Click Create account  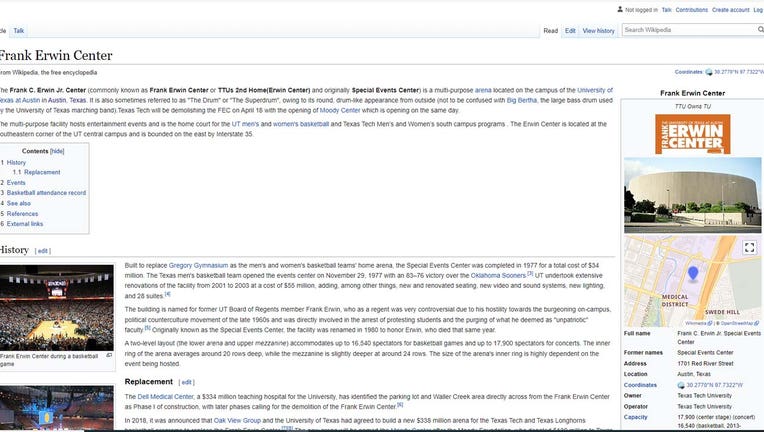click(730, 10)
